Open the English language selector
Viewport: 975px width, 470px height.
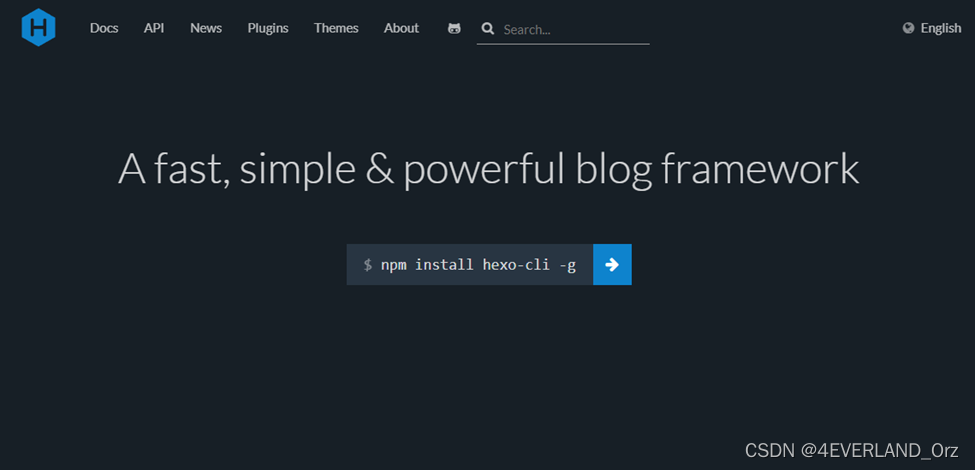(x=940, y=28)
